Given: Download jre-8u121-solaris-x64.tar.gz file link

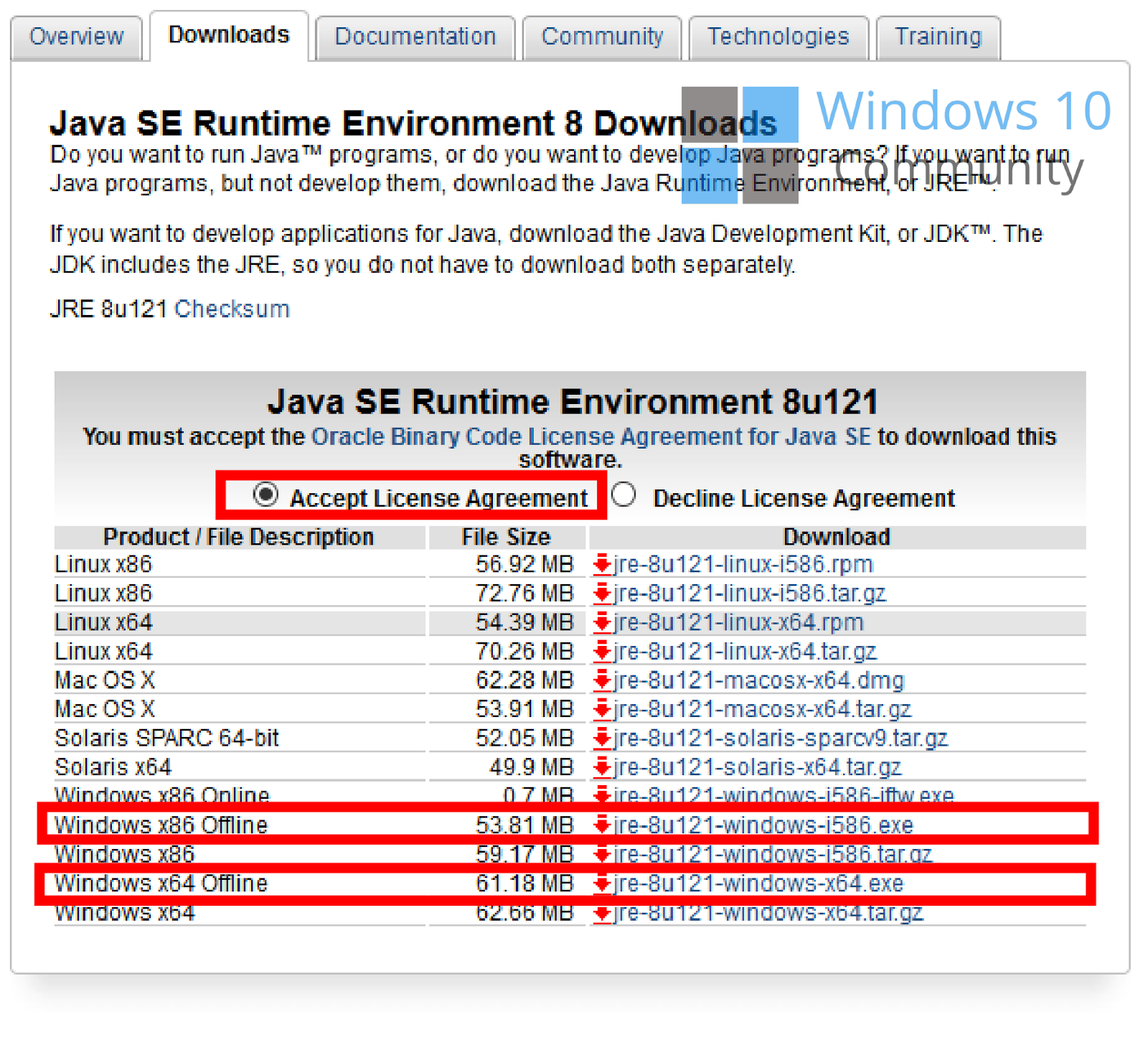Looking at the screenshot, I should 758,767.
